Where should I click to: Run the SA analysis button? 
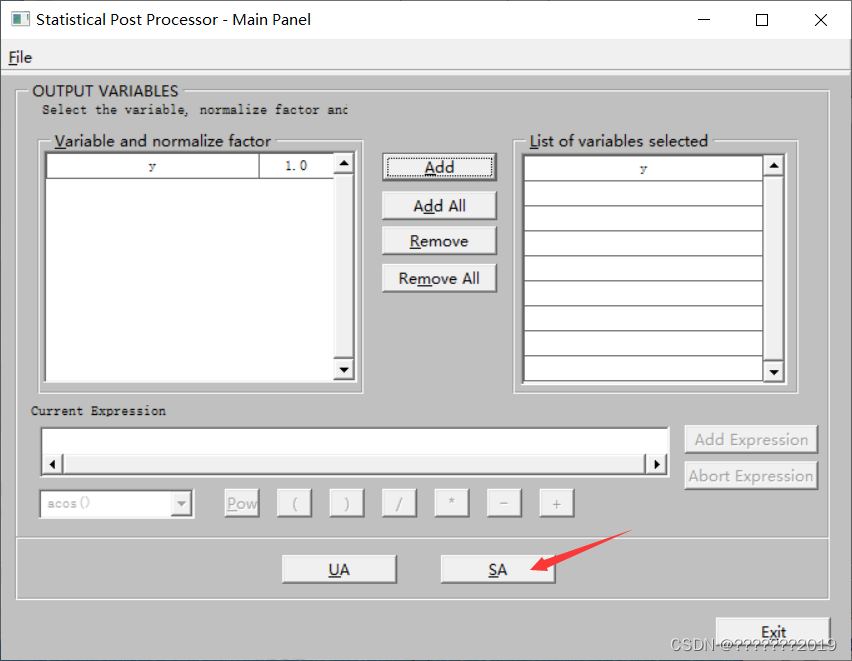coord(498,569)
